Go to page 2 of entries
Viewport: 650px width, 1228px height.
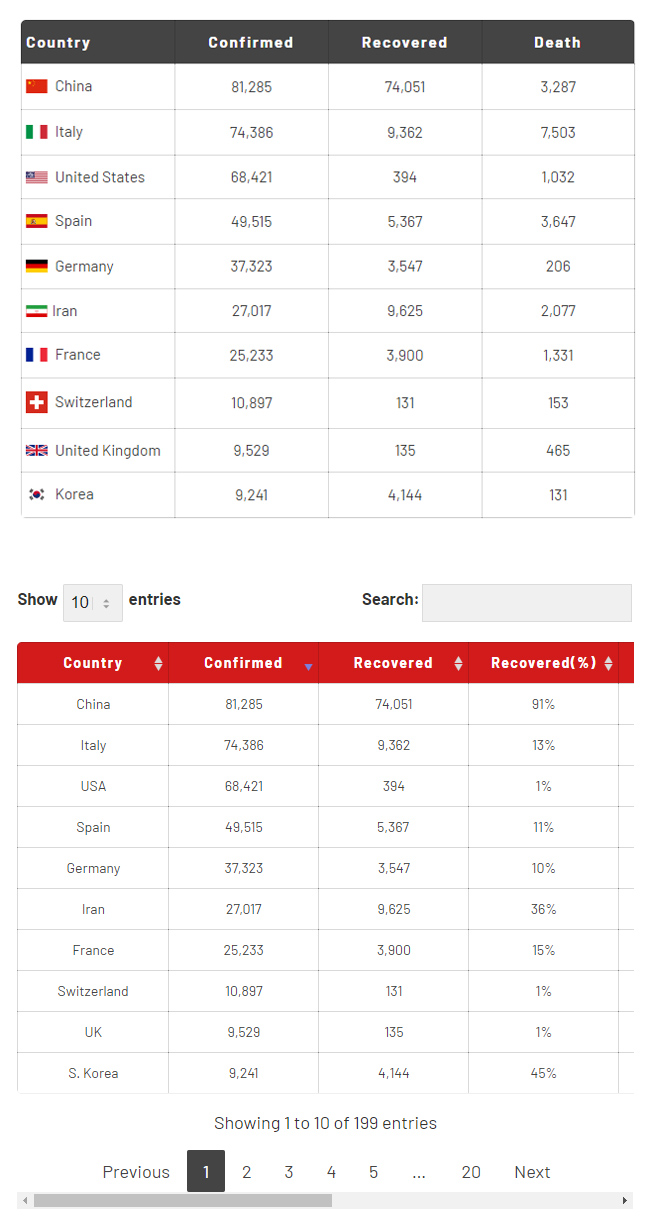coord(246,1172)
